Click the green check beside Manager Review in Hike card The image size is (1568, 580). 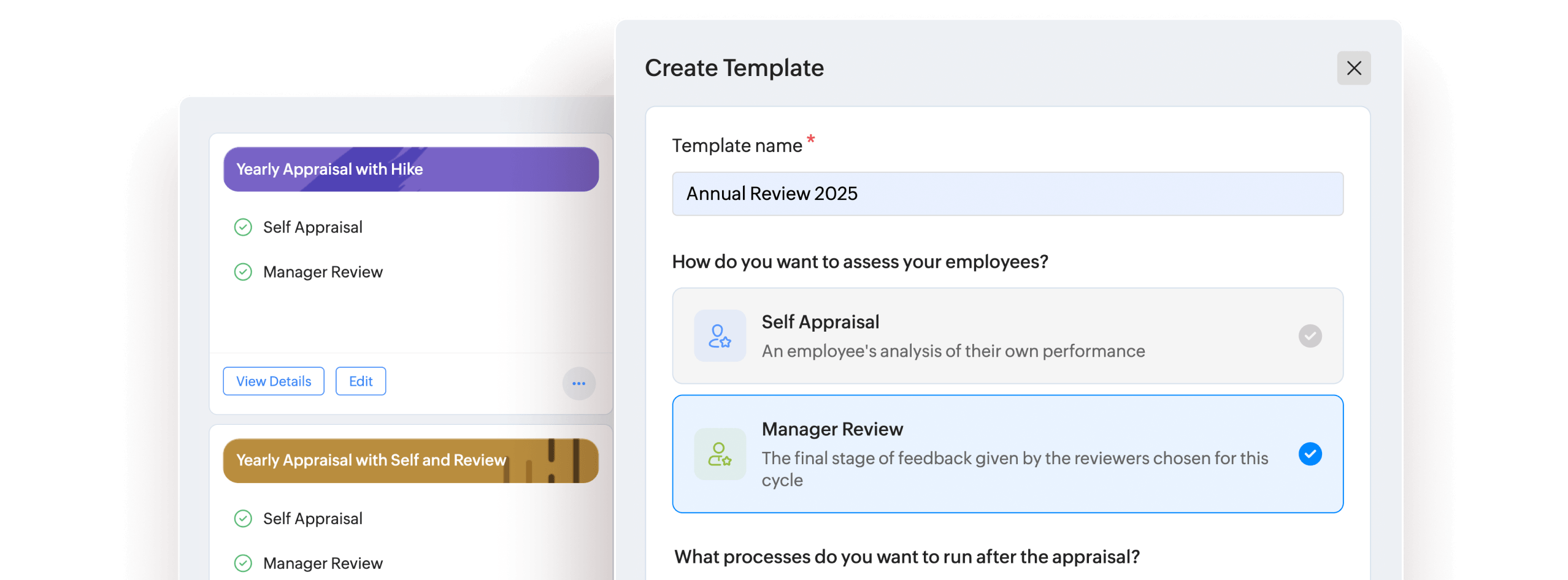click(243, 272)
